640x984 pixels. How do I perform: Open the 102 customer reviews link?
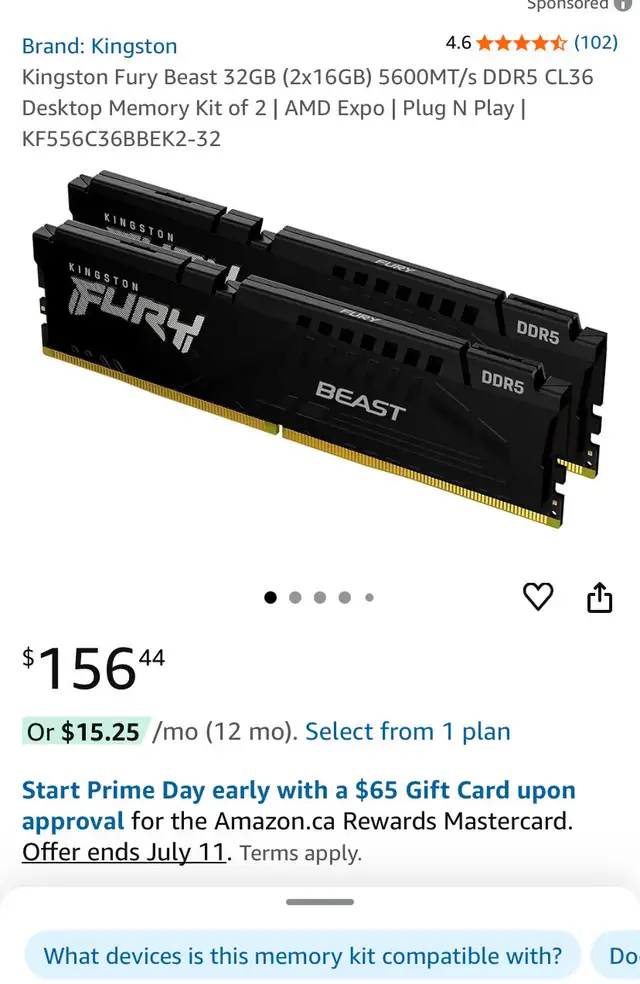click(x=595, y=43)
